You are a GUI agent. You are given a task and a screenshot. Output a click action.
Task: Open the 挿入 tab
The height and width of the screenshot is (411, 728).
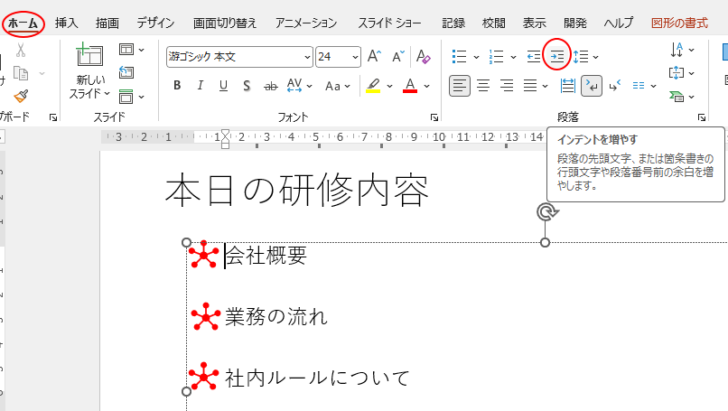coord(66,23)
